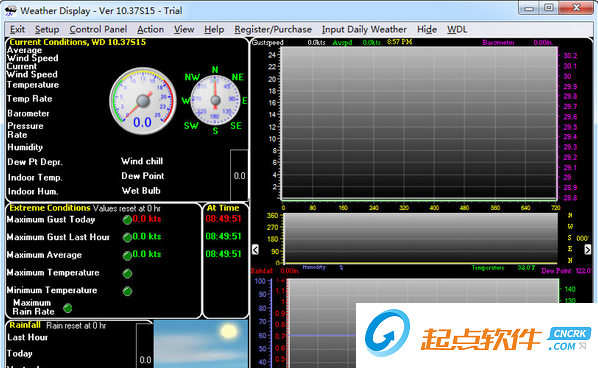The height and width of the screenshot is (368, 598).
Task: Click the Humidity label in Current Conditions
Action: pos(25,147)
